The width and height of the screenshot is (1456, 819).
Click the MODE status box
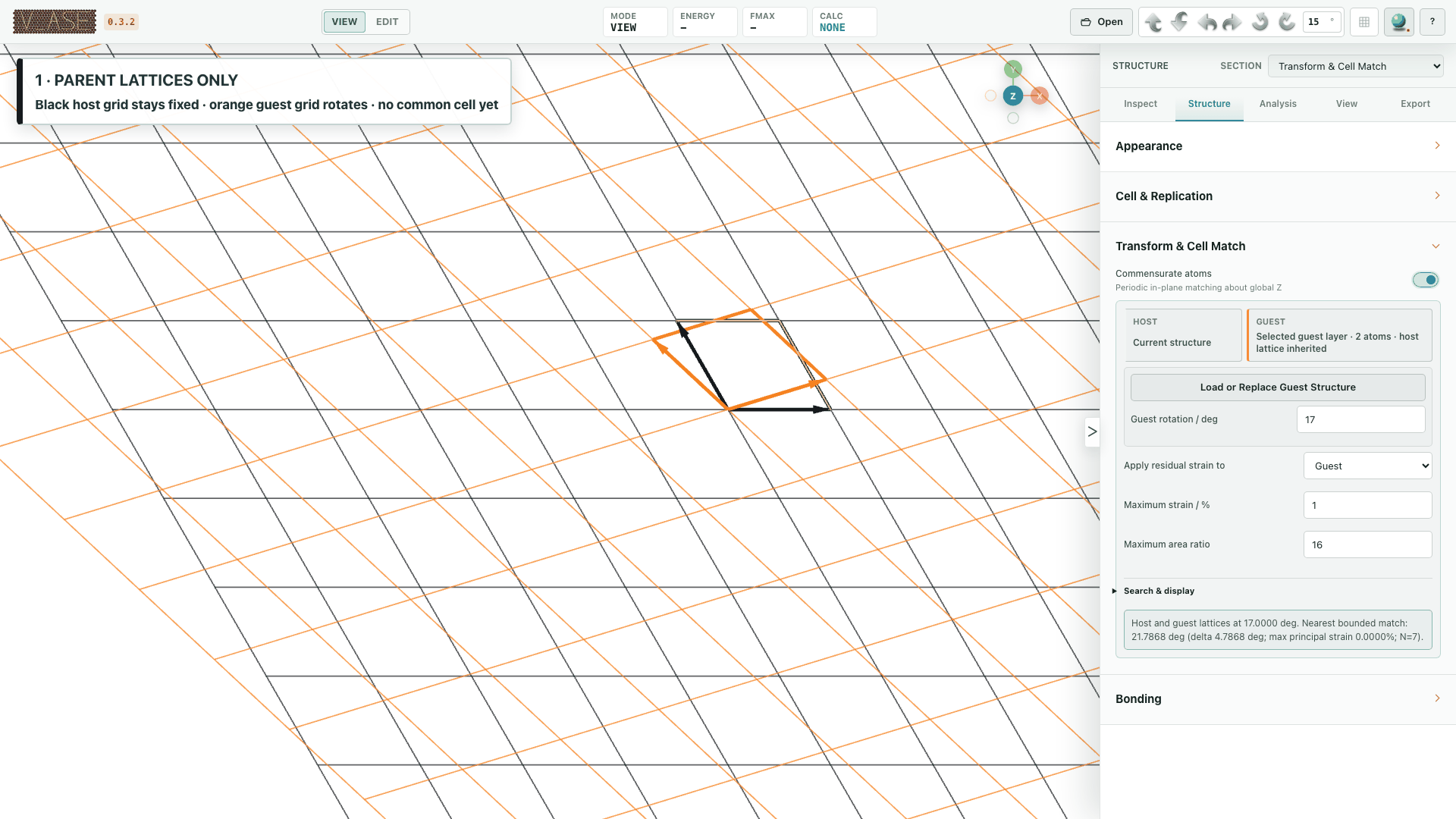coord(635,22)
